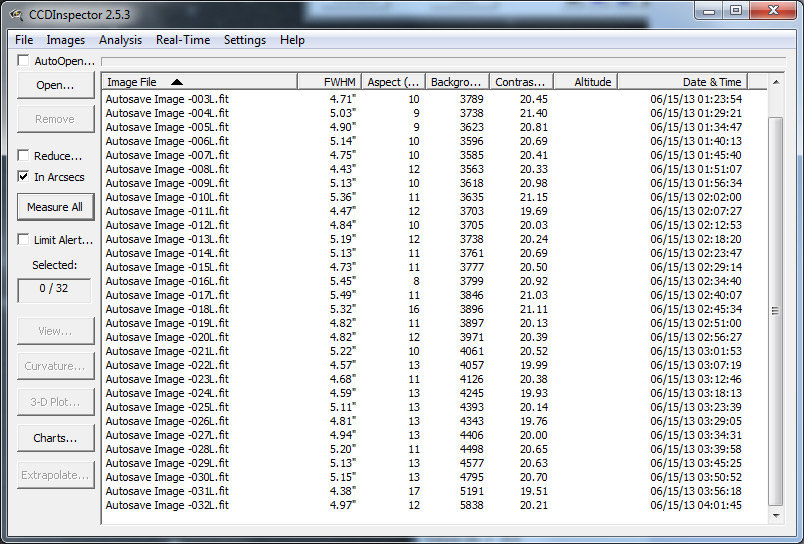Minimize the CCDInspector window
Viewport: 804px width, 544px height.
coord(709,10)
